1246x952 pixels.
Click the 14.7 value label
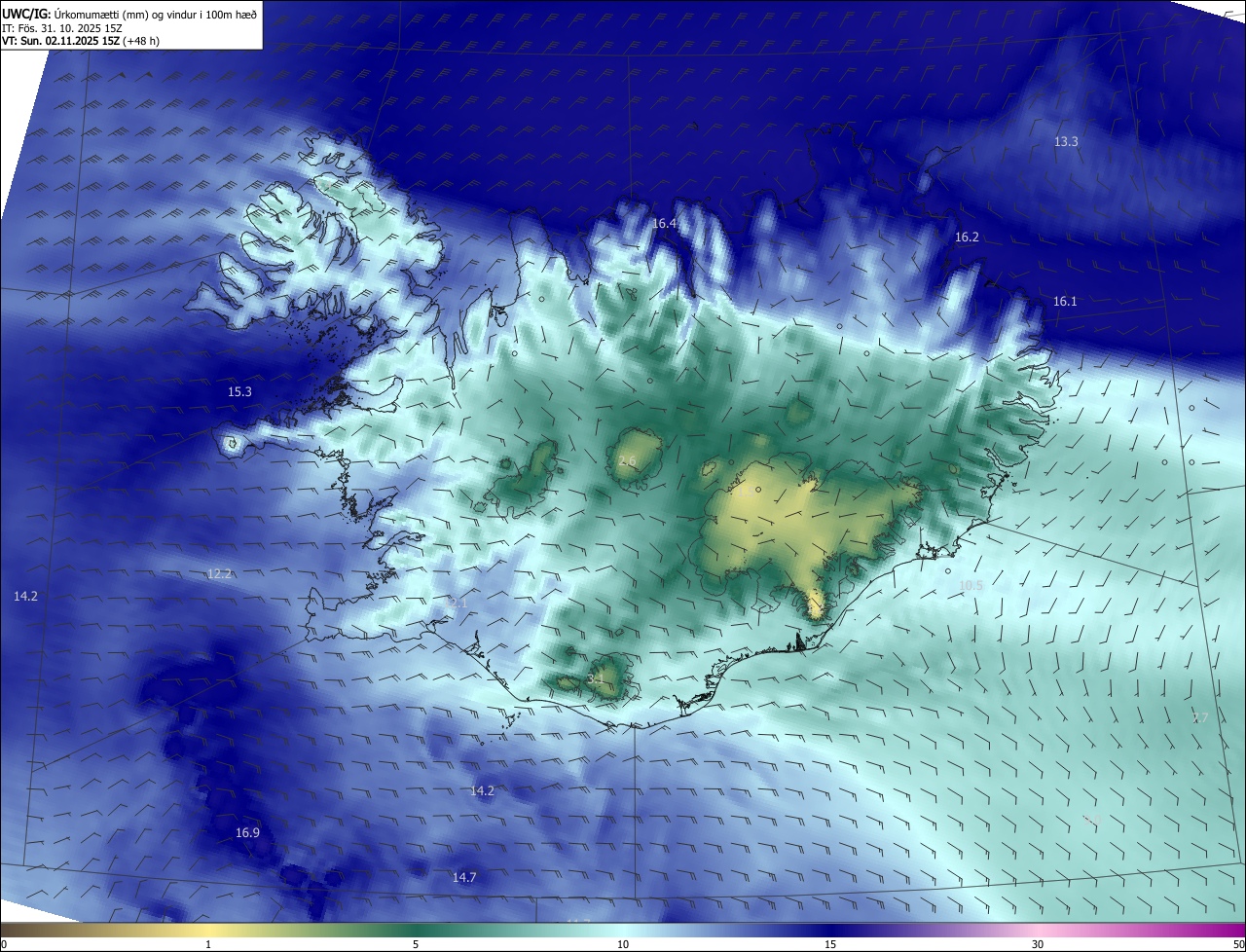pos(464,878)
